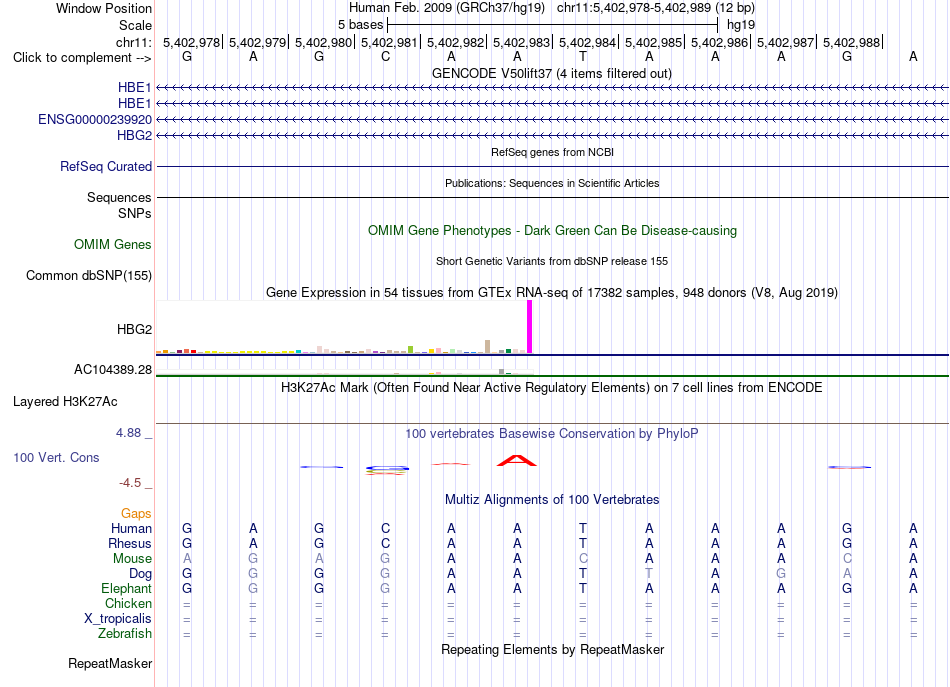Click 'Click to complement -->' label

[82, 58]
